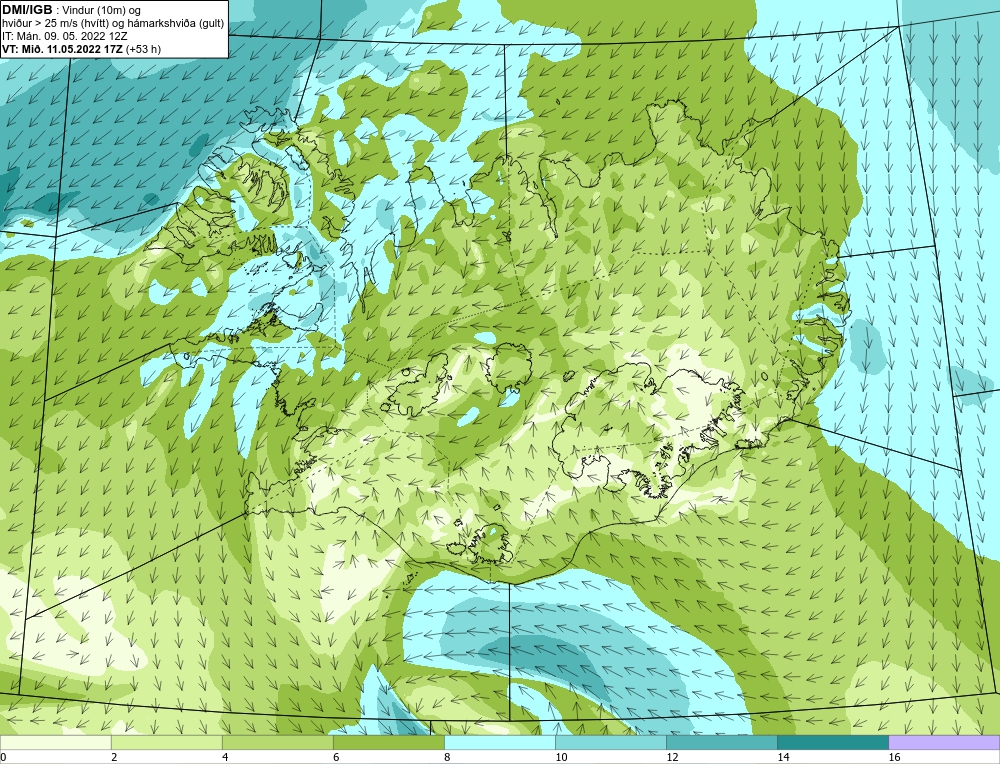This screenshot has height=764, width=1000.
Task: Click the 'hviður > 25 m/s (hvítt)' line
Action: coord(114,23)
